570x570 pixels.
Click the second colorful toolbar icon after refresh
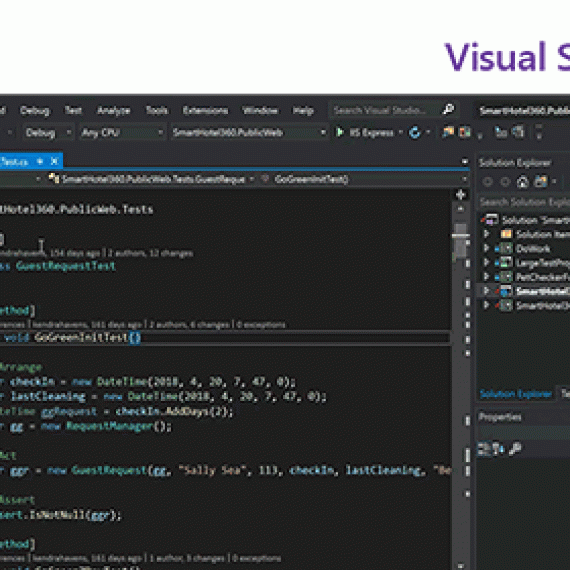pos(465,132)
